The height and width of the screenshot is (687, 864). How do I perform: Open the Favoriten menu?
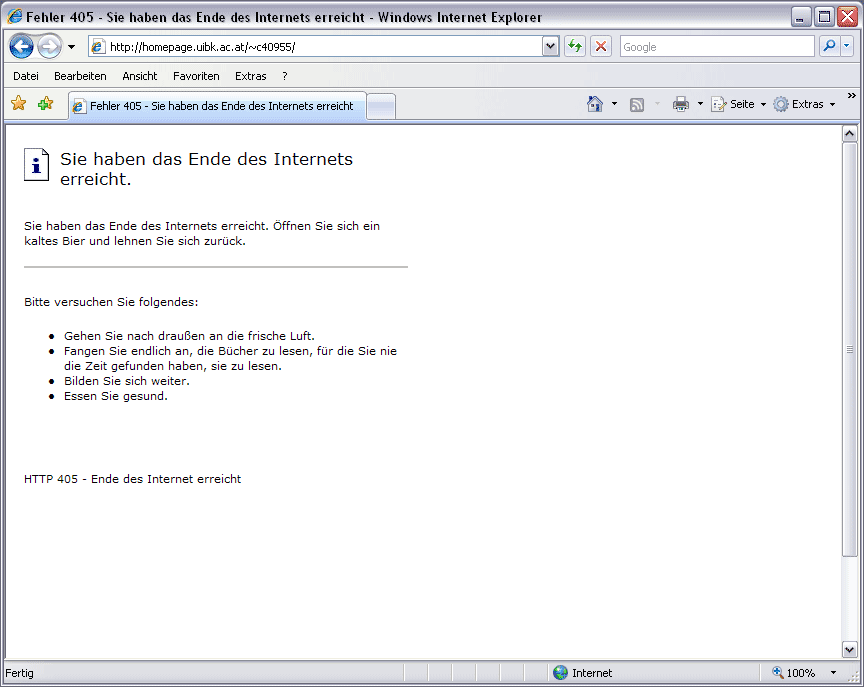[x=196, y=76]
